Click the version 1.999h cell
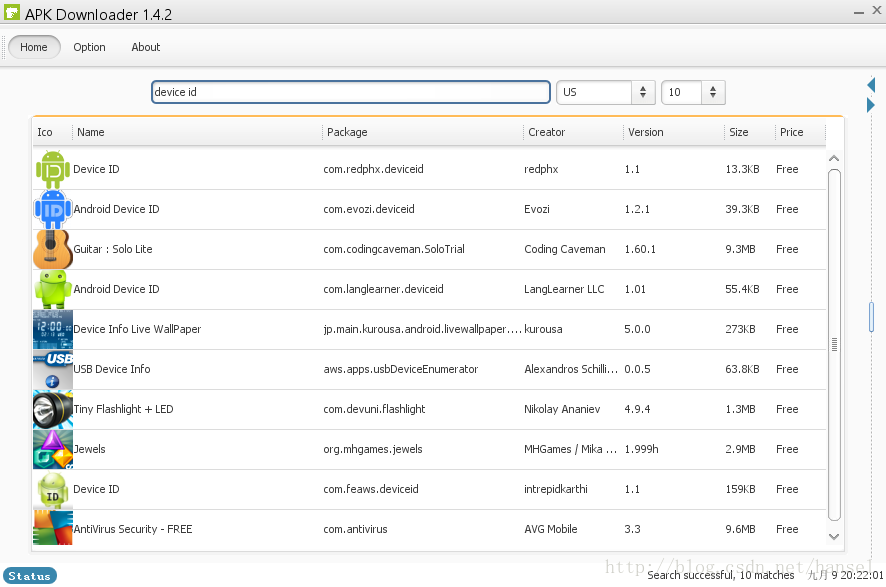The height and width of the screenshot is (587, 886). pyautogui.click(x=641, y=450)
